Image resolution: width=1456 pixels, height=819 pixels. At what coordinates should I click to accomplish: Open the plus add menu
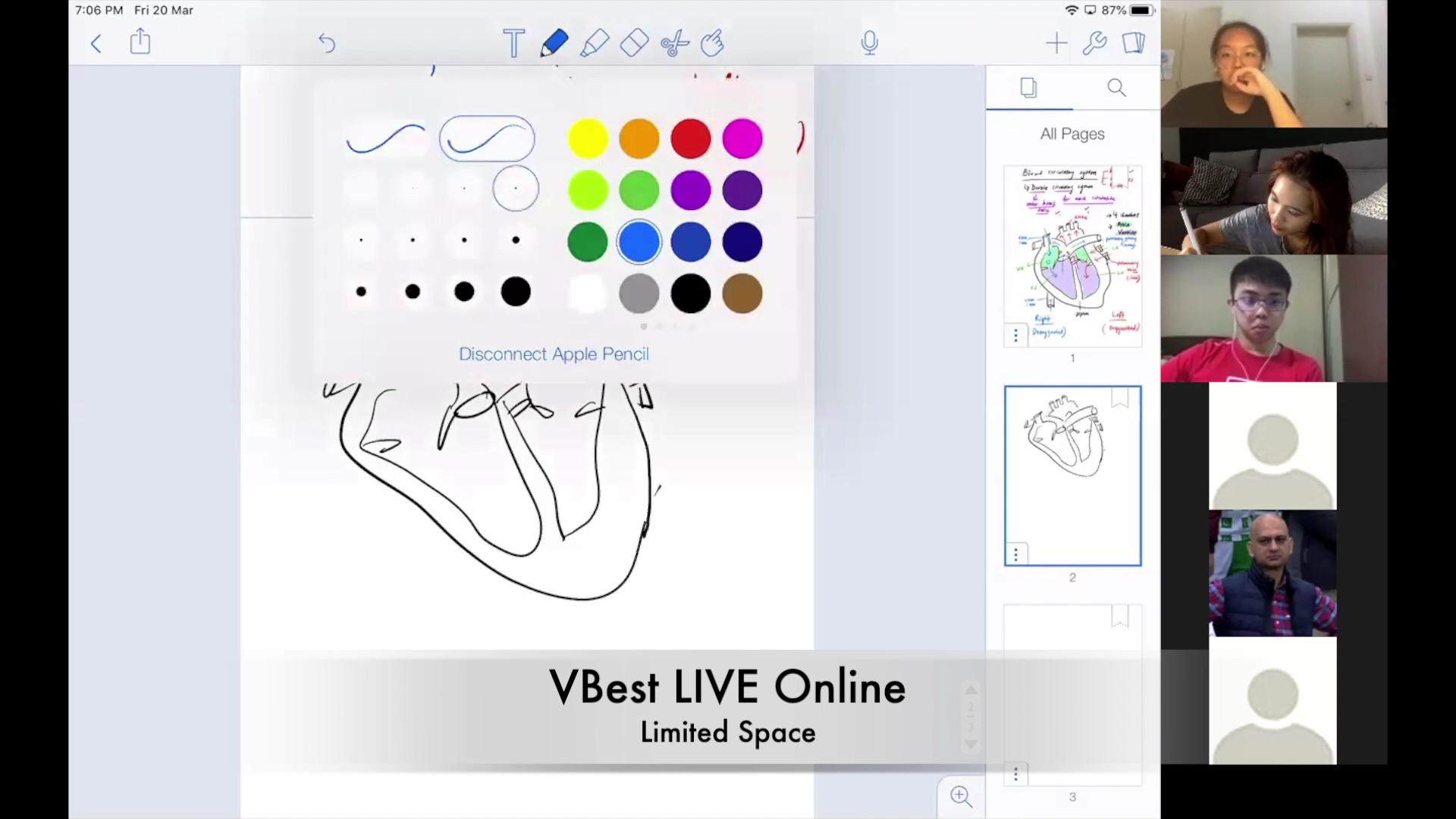click(x=1056, y=43)
